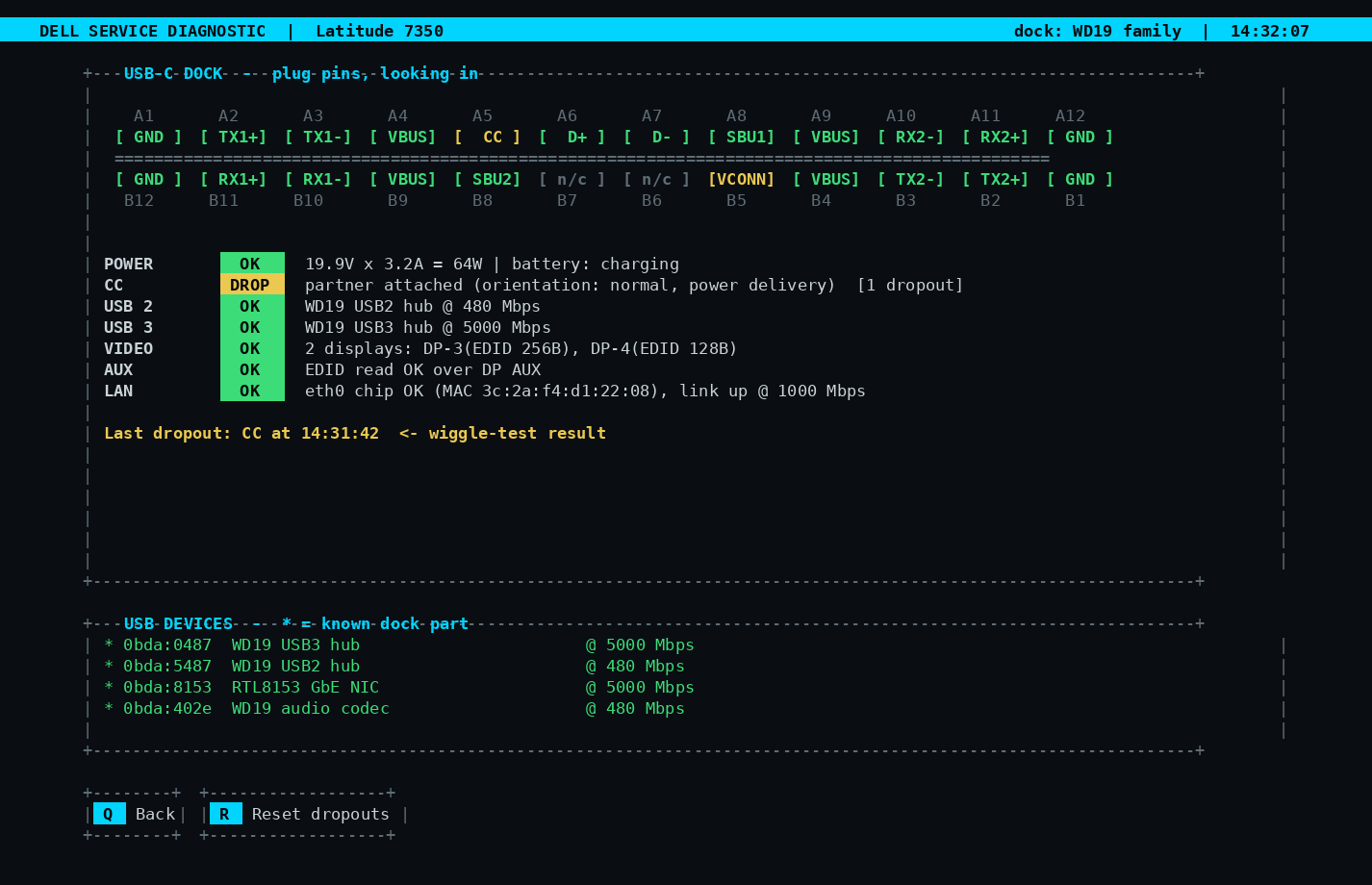Click the A8 pin label
Screen dimensions: 1372x885
coord(736,115)
